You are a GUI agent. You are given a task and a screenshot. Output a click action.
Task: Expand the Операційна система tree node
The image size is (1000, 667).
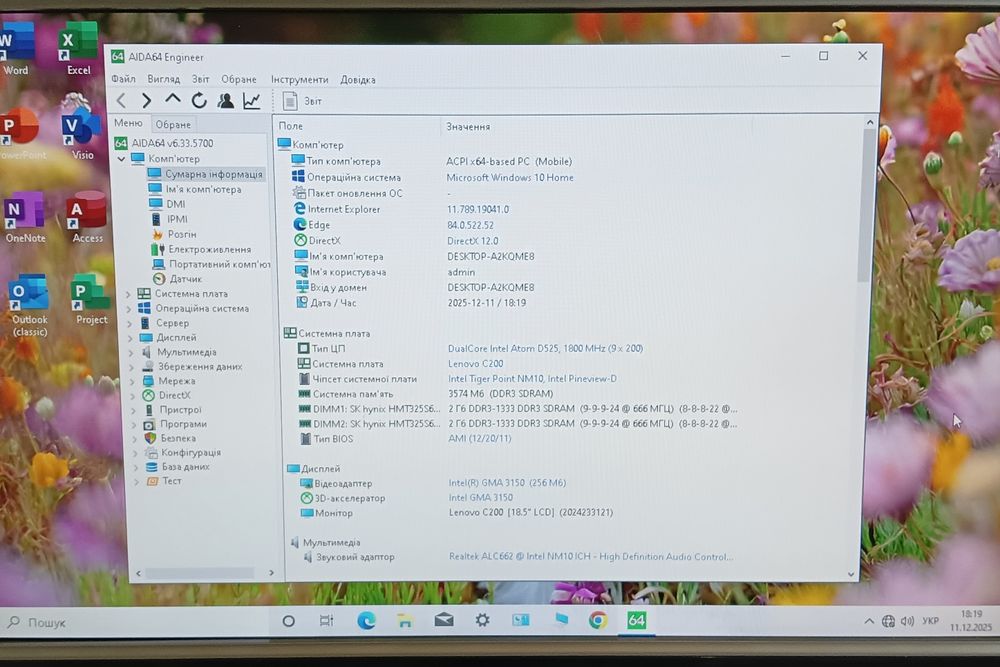pyautogui.click(x=129, y=309)
